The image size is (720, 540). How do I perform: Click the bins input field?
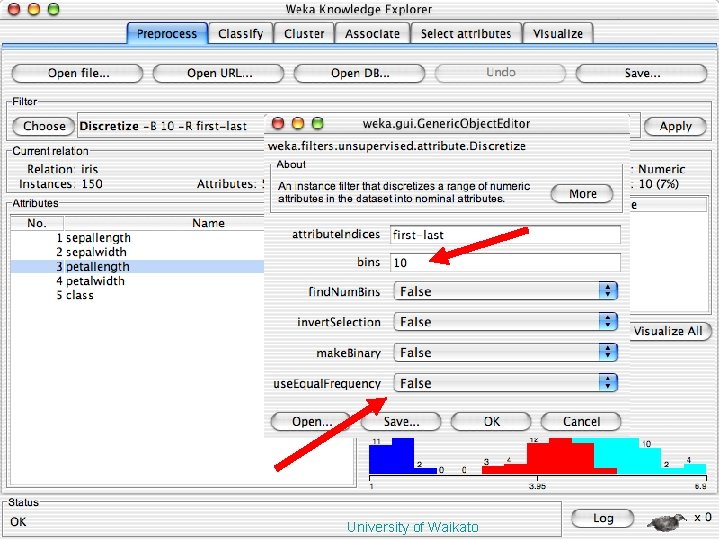coord(505,262)
